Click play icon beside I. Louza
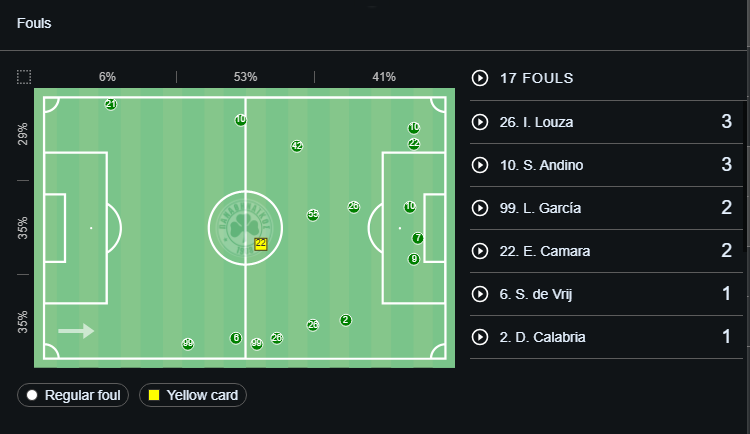750x434 pixels. click(x=480, y=122)
